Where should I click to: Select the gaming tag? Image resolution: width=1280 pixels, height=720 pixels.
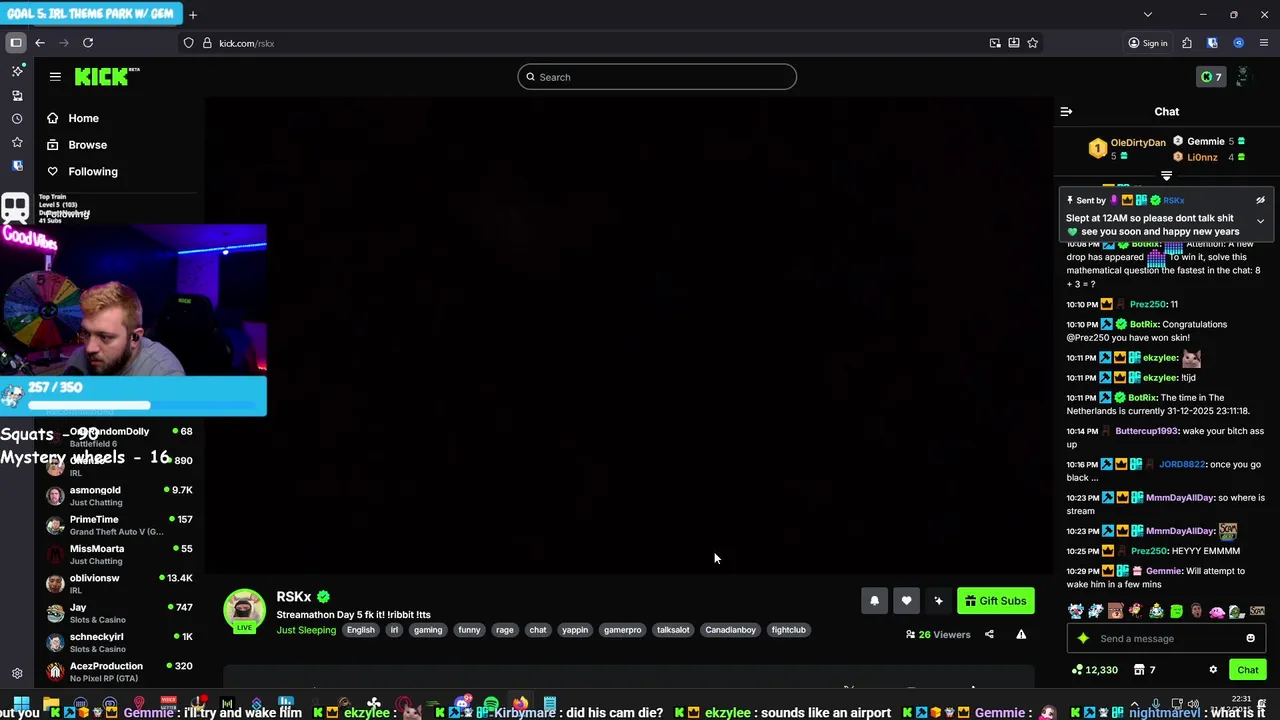[428, 630]
